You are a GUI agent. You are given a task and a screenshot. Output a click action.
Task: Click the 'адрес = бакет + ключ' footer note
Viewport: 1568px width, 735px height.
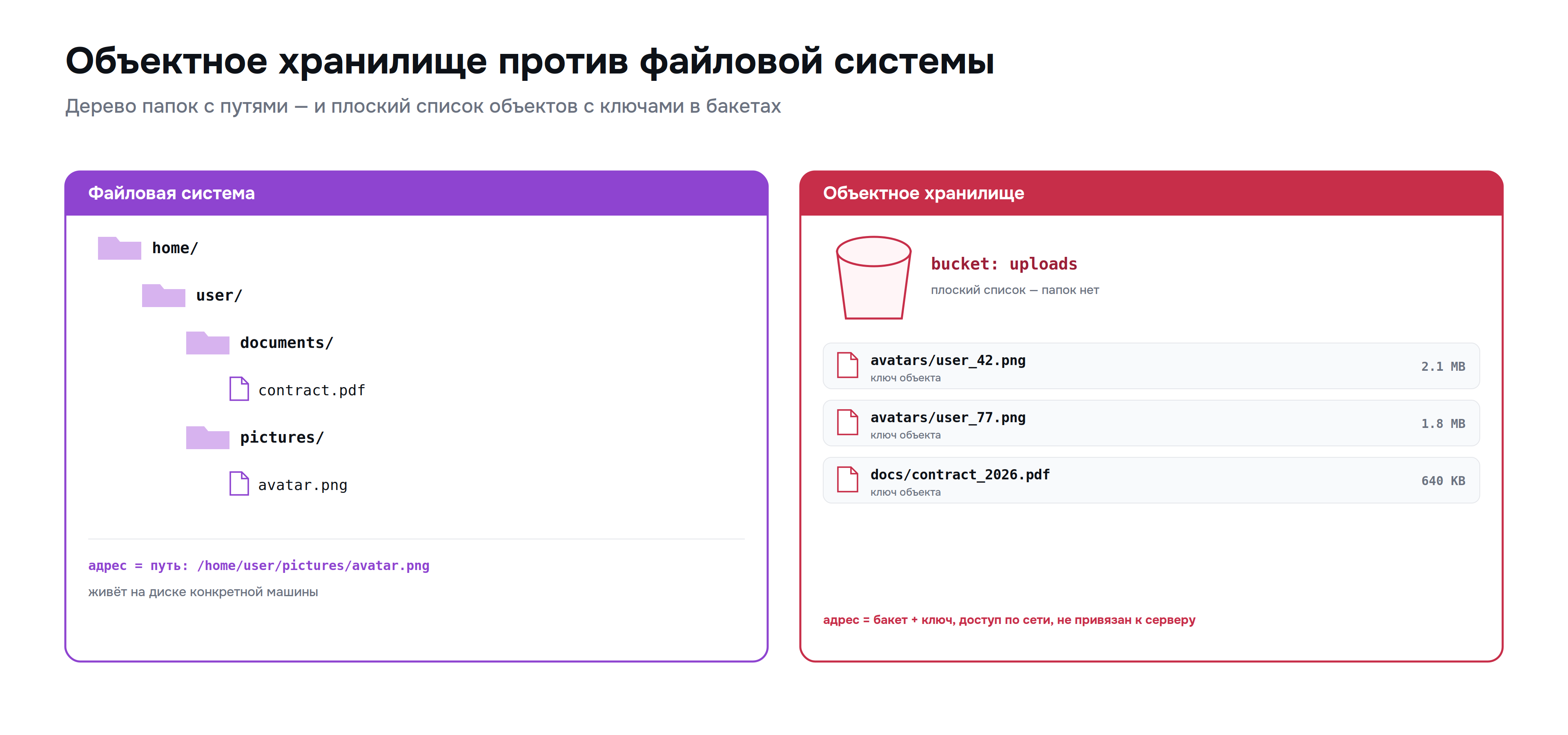[x=1009, y=620]
